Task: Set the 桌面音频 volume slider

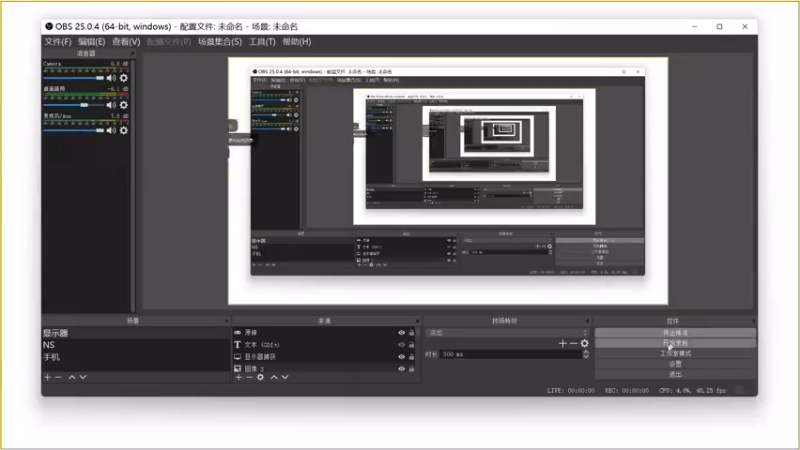Action: coord(73,105)
